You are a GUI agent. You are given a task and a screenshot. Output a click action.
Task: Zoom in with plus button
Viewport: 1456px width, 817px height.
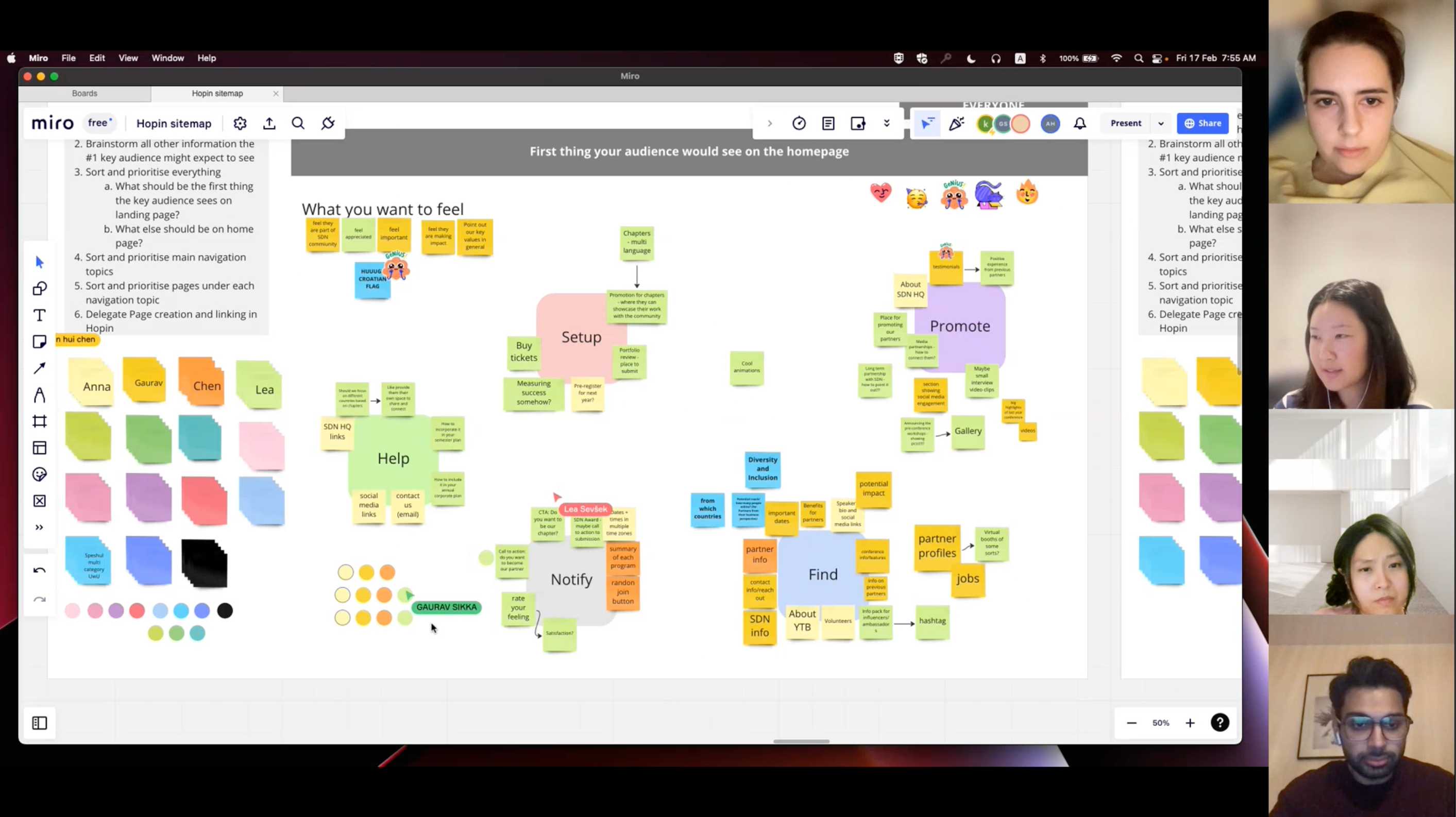tap(1190, 723)
